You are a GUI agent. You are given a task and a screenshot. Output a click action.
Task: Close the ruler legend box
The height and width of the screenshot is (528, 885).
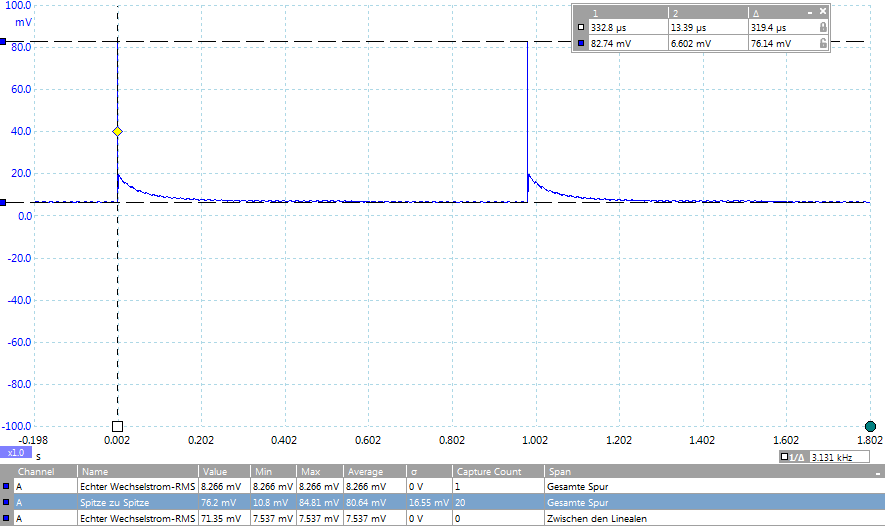click(823, 11)
